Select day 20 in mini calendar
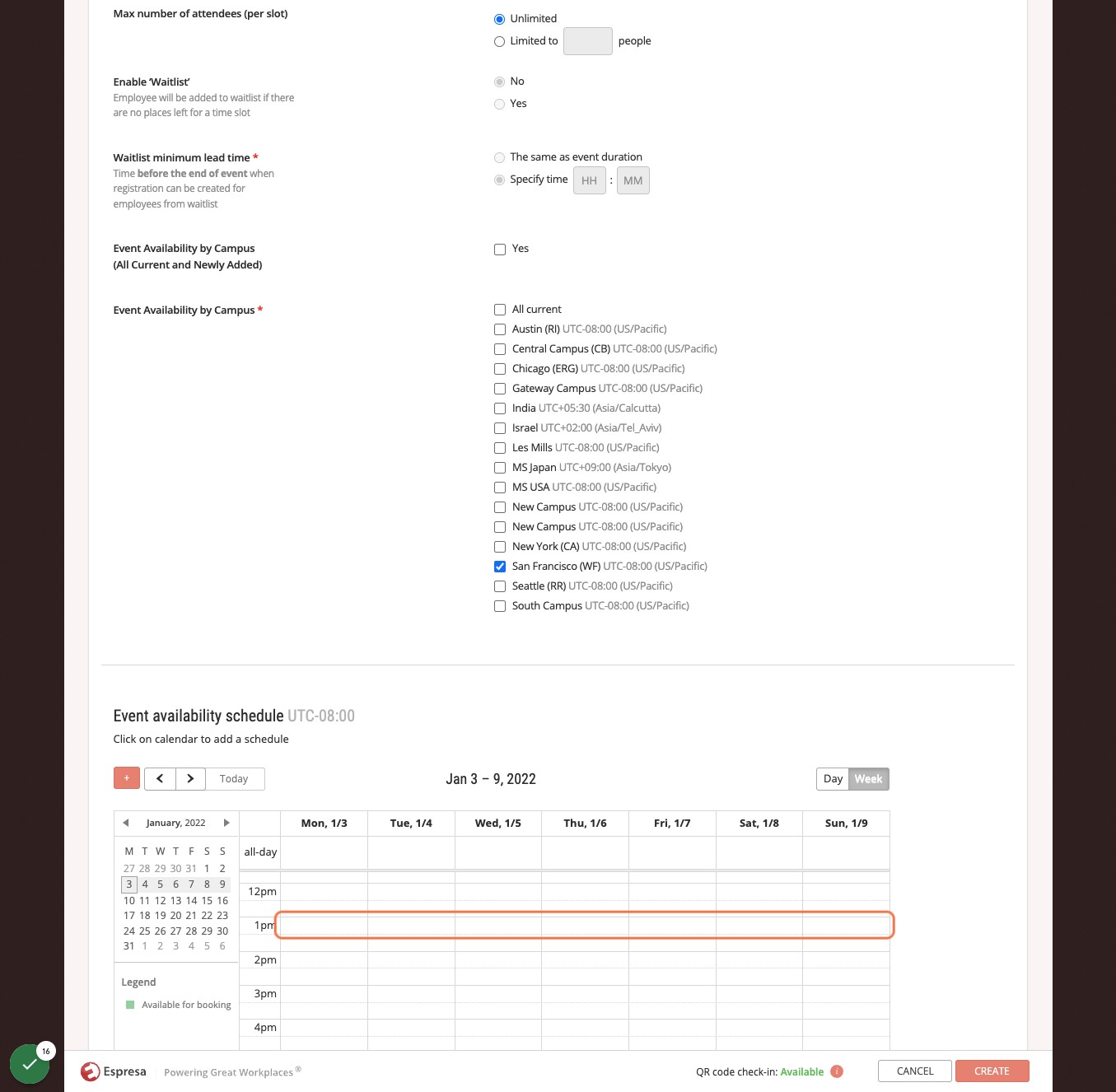This screenshot has height=1092, width=1116. coord(175,916)
